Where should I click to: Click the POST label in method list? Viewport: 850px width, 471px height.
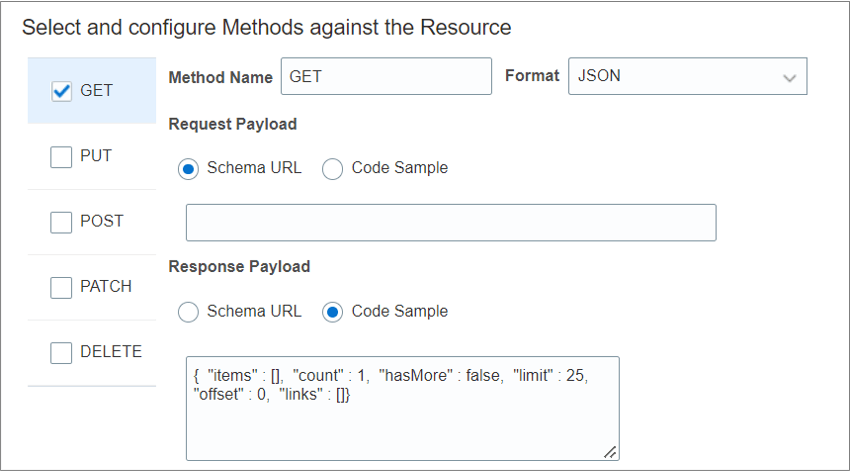pyautogui.click(x=102, y=222)
